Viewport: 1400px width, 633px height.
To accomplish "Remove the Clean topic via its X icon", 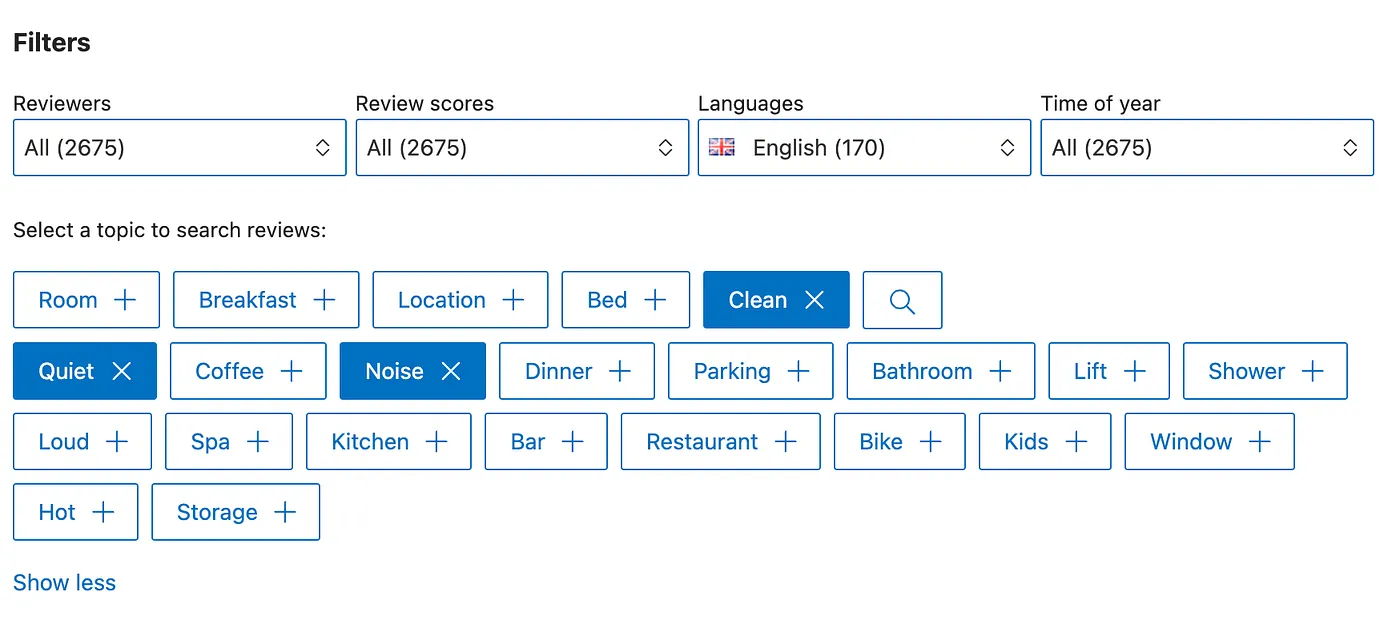I will pos(815,300).
